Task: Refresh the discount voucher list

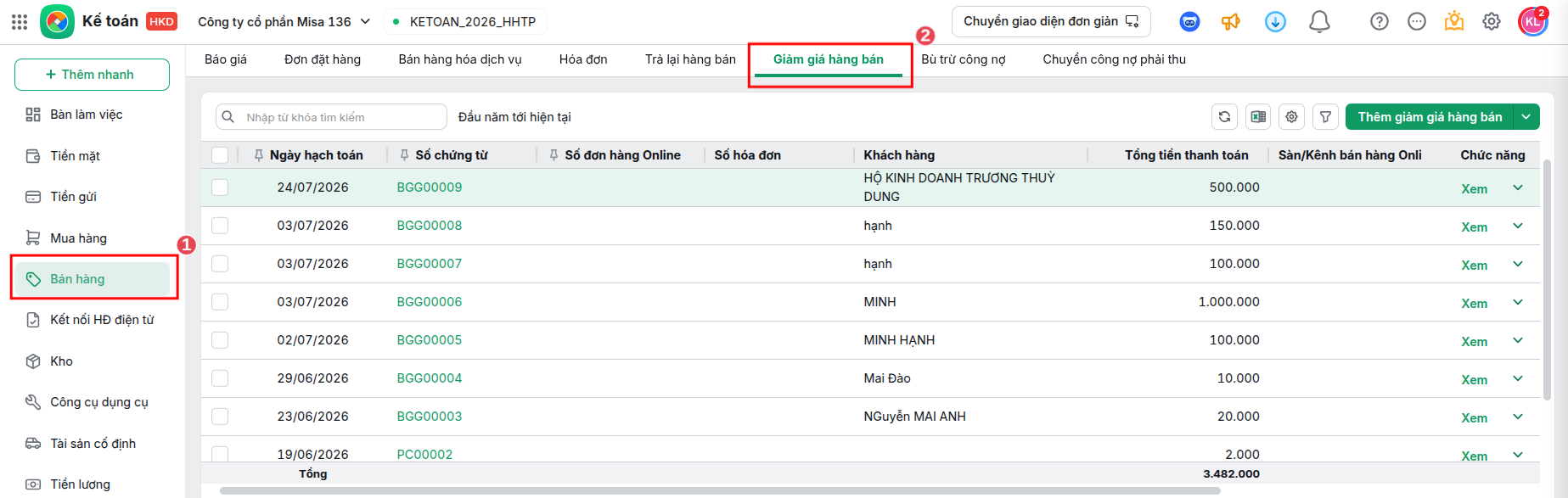Action: pyautogui.click(x=1224, y=117)
